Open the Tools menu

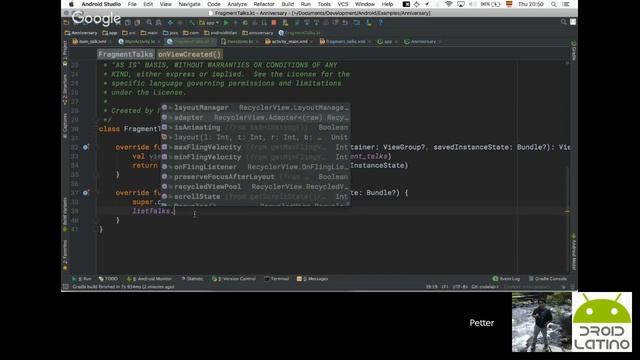pos(324,4)
